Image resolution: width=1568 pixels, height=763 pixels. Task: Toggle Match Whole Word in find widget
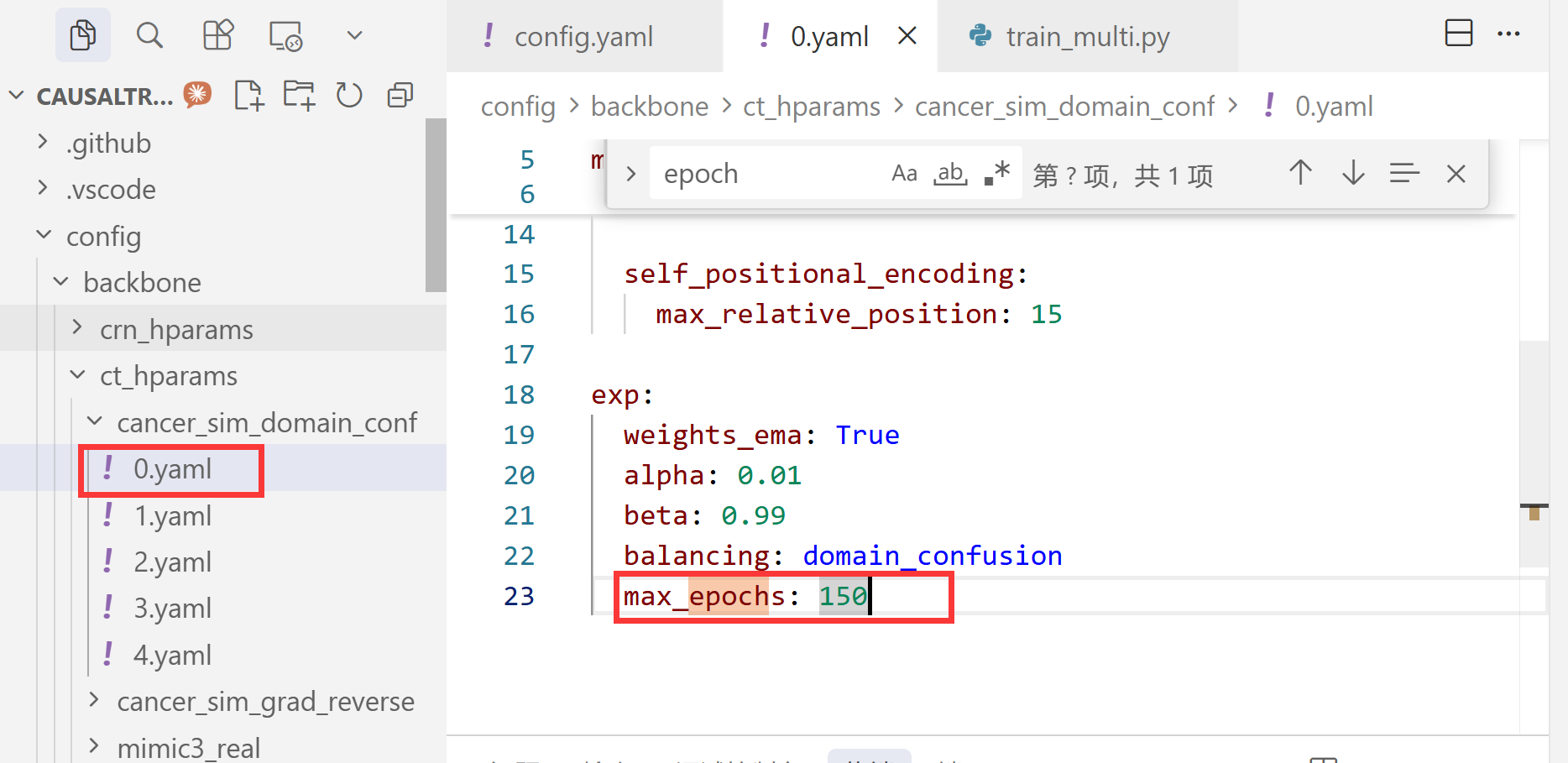950,173
